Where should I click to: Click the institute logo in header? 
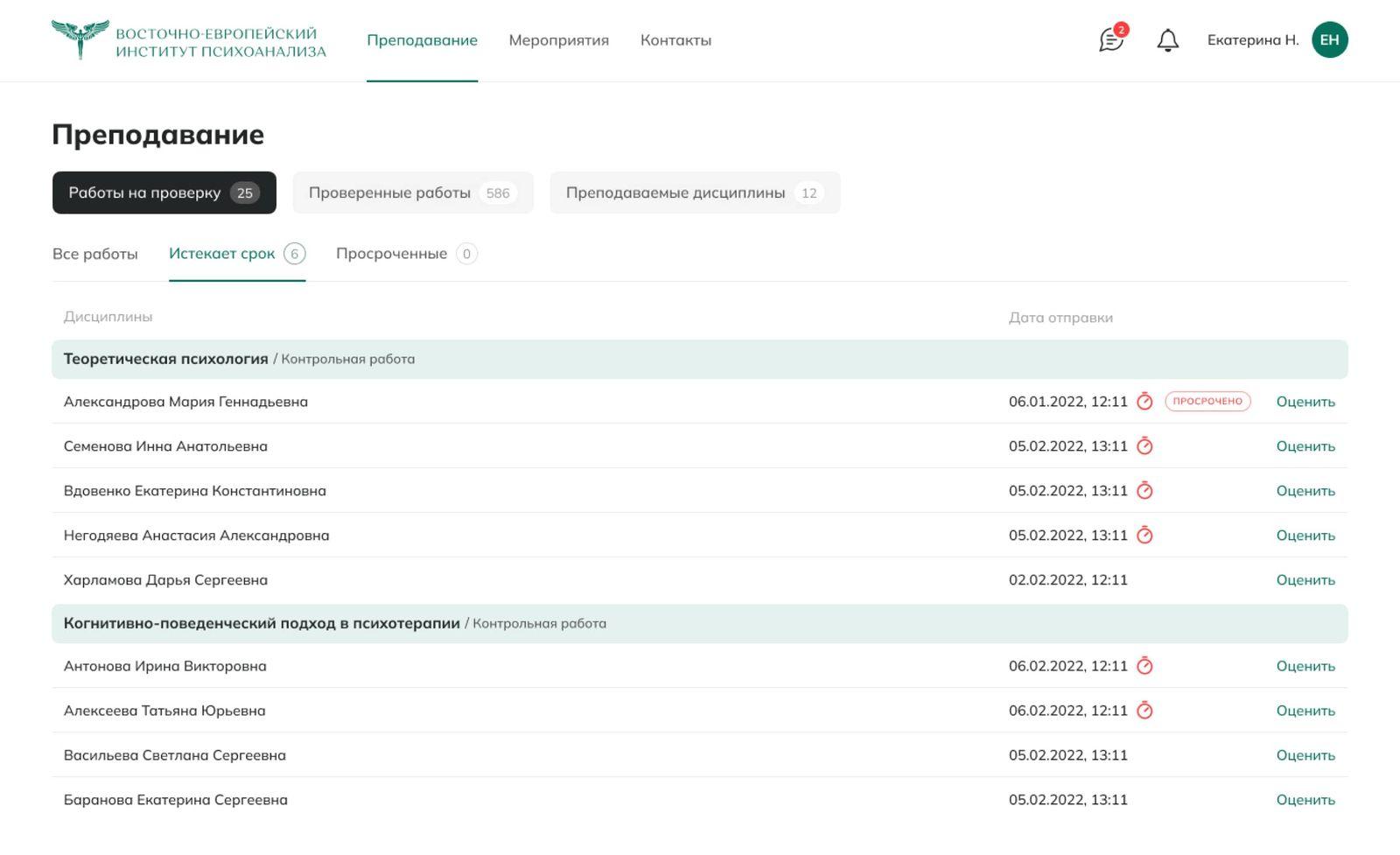pyautogui.click(x=189, y=40)
